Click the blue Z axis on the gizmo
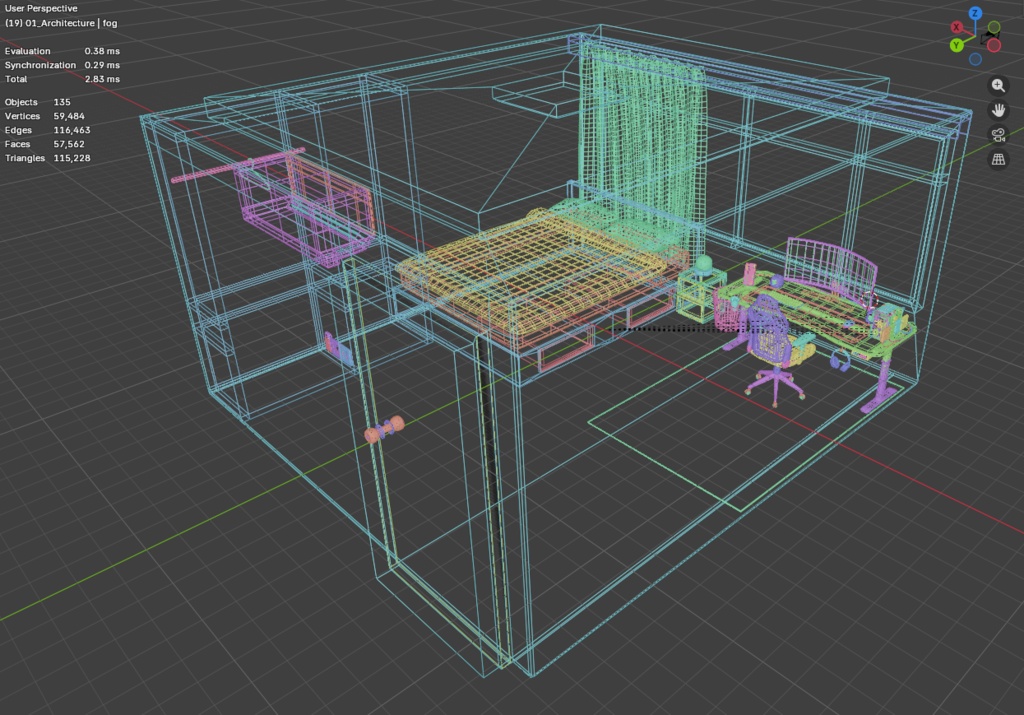Screen dimensions: 1024x715 (975, 13)
